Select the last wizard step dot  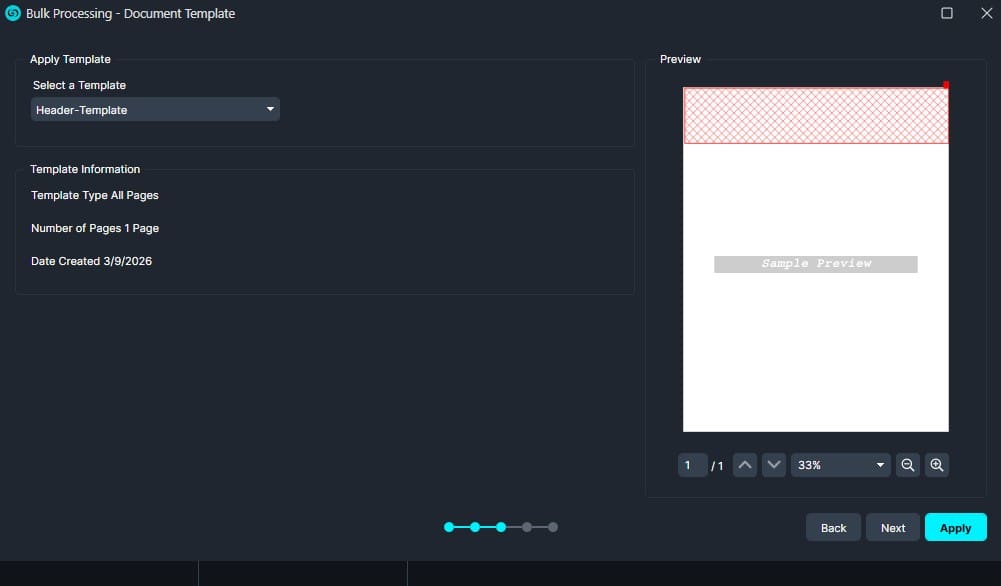[x=553, y=527]
